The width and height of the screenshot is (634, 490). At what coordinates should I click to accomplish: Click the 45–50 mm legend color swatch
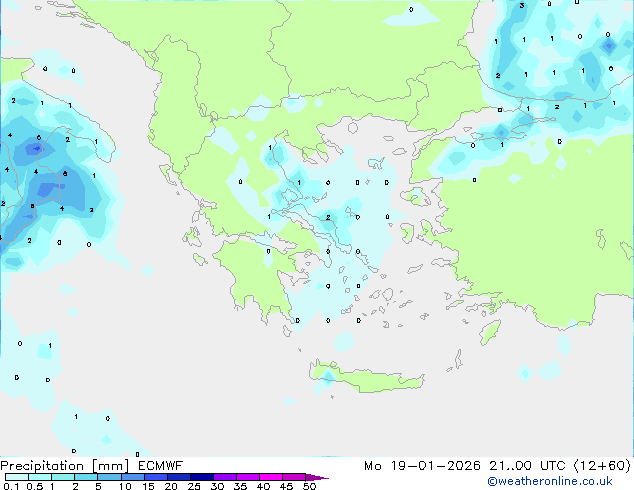pos(294,477)
